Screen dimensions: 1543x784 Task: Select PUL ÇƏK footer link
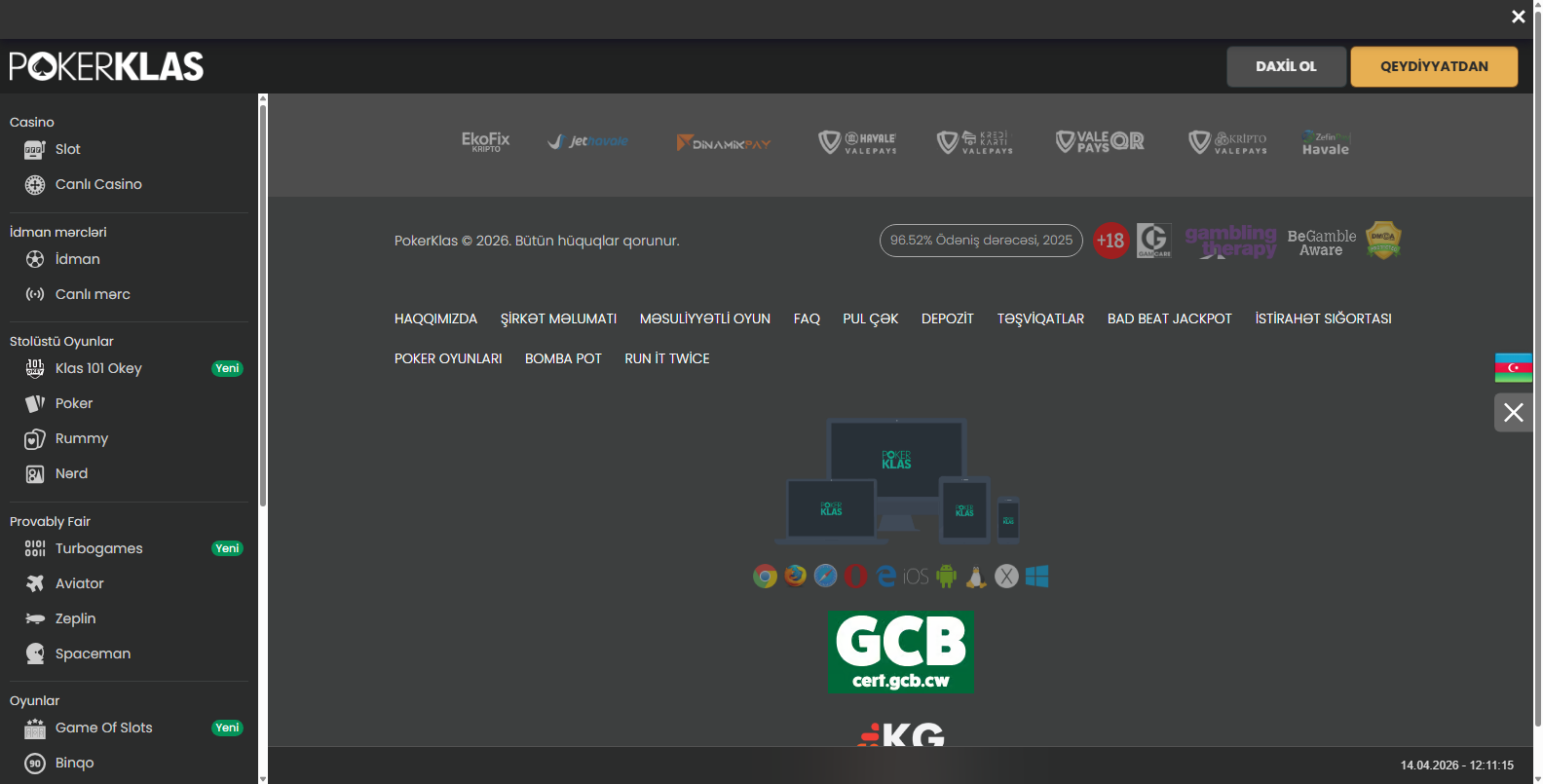(871, 318)
